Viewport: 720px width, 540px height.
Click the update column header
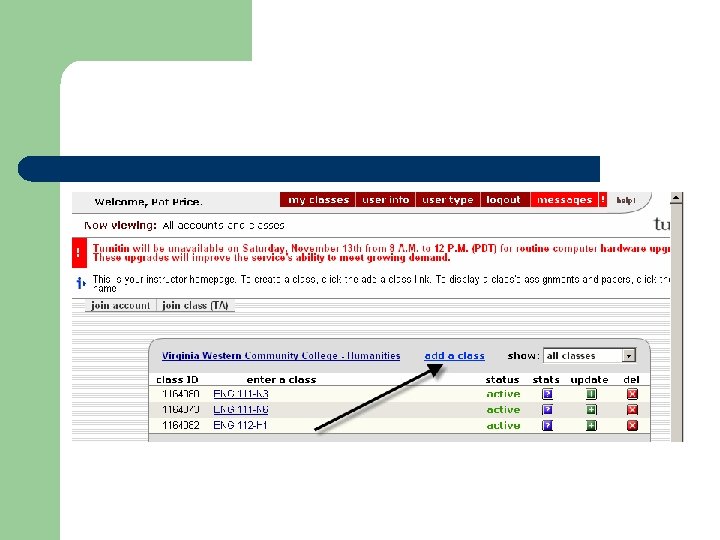coord(589,380)
